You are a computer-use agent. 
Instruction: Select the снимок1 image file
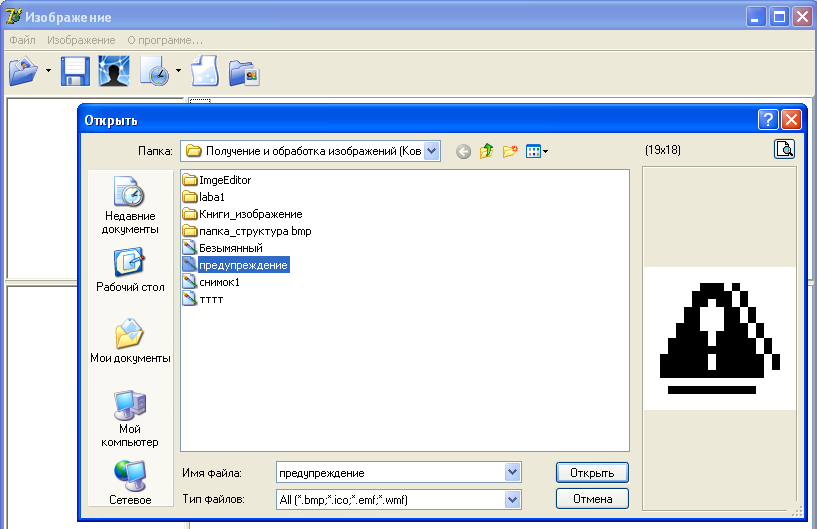click(211, 282)
